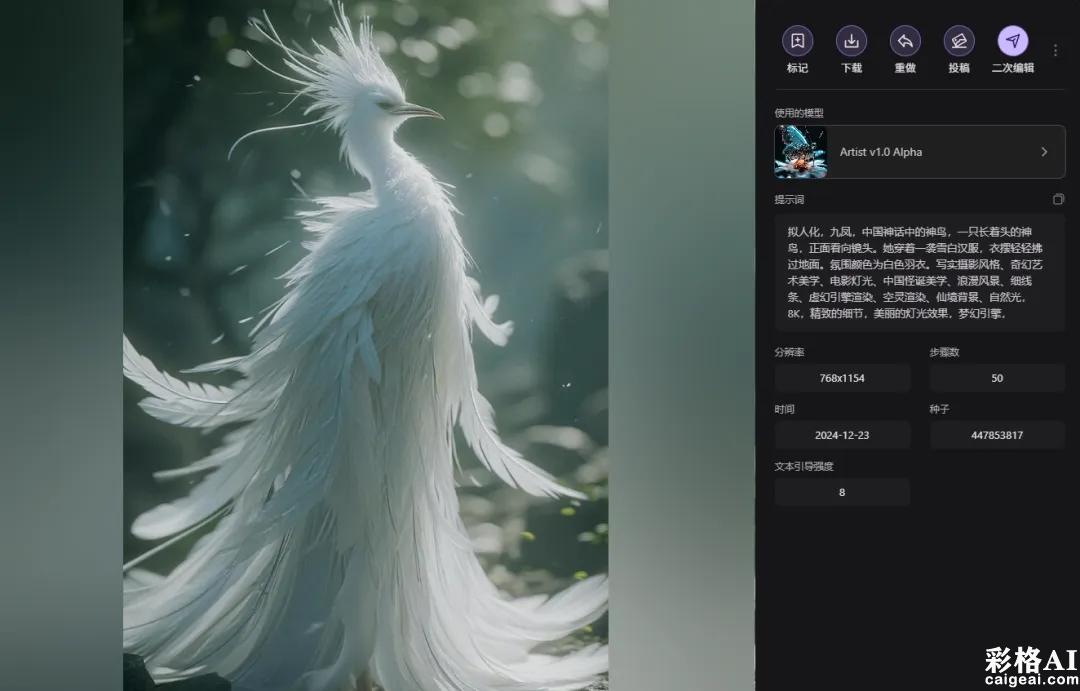Click the text guidance strength value 8

(x=842, y=492)
